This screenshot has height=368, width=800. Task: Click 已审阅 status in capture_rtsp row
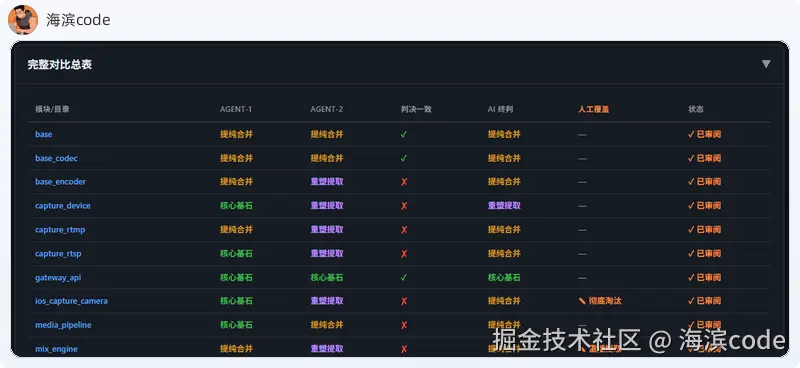(704, 254)
